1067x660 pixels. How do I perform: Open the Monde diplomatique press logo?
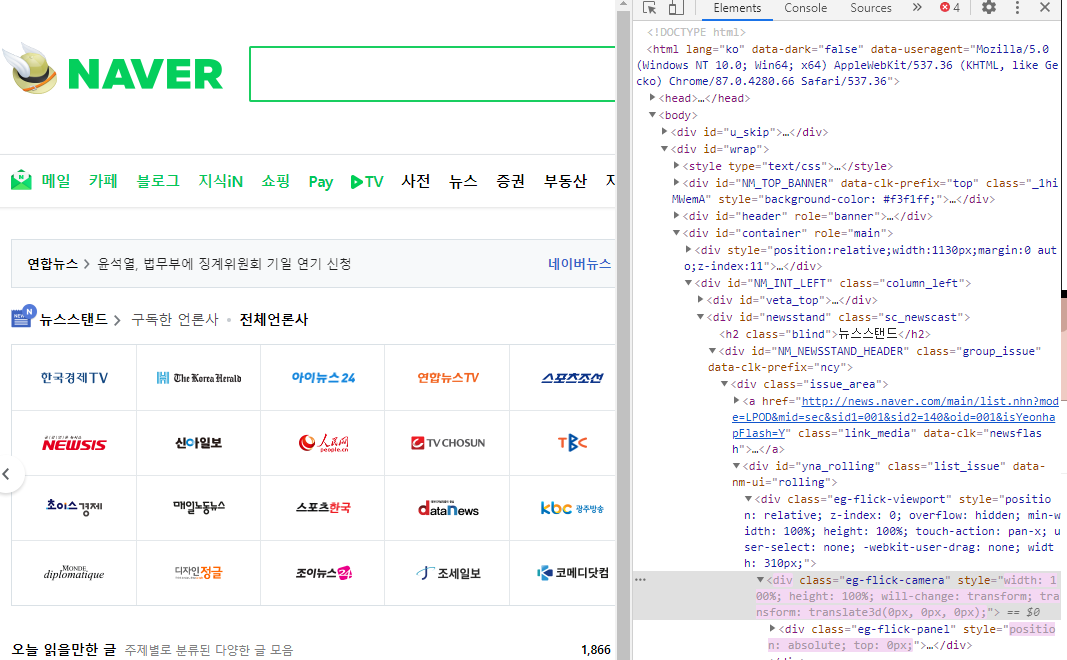[x=74, y=572]
